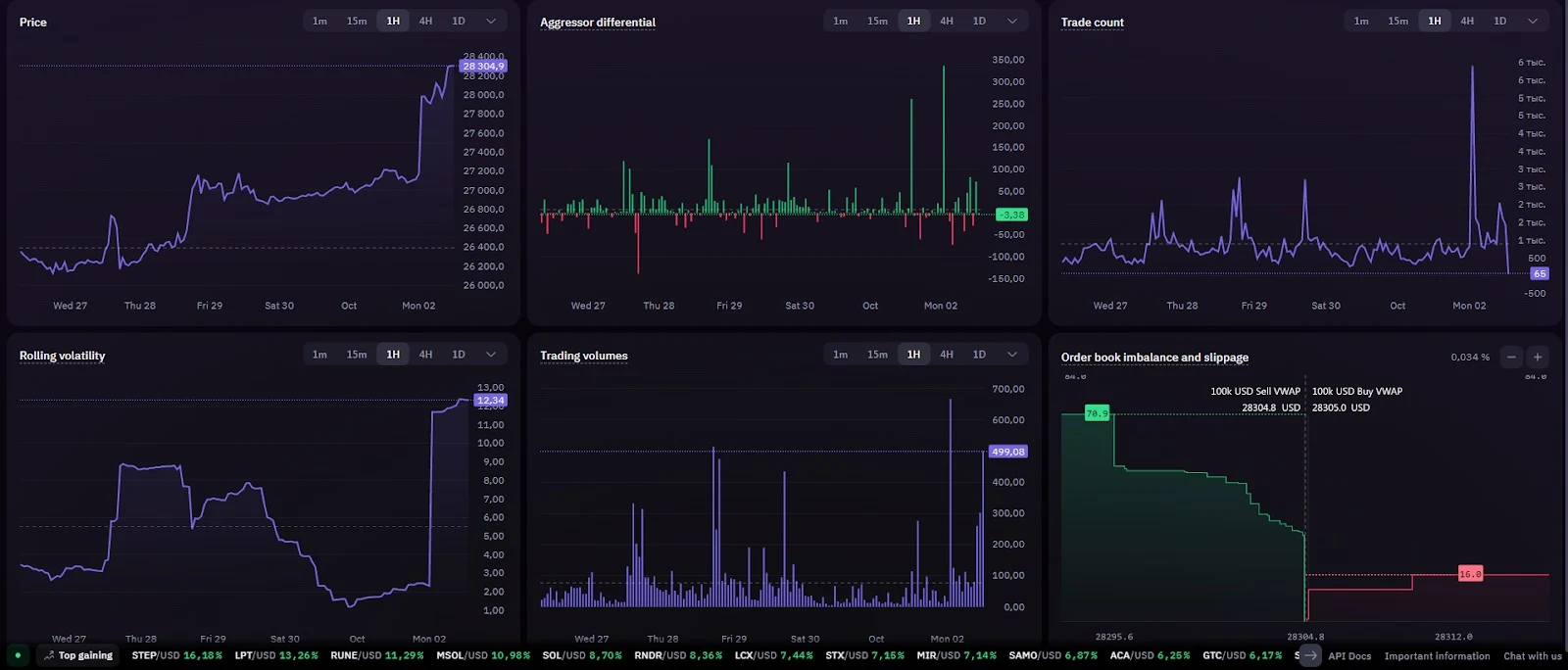
Task: Click the green 70.9 bid imbalance marker
Action: point(1097,413)
